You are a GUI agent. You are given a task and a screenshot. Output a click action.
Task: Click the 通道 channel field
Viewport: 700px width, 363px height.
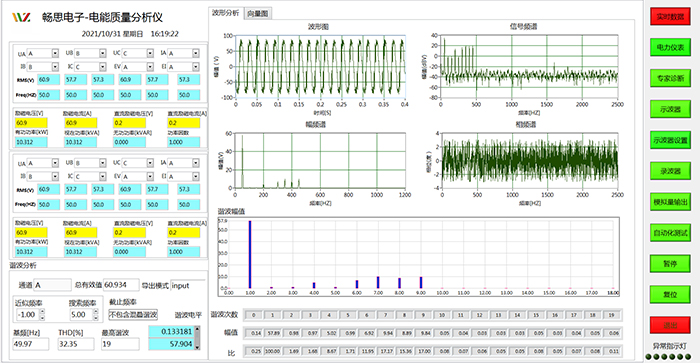pos(52,285)
